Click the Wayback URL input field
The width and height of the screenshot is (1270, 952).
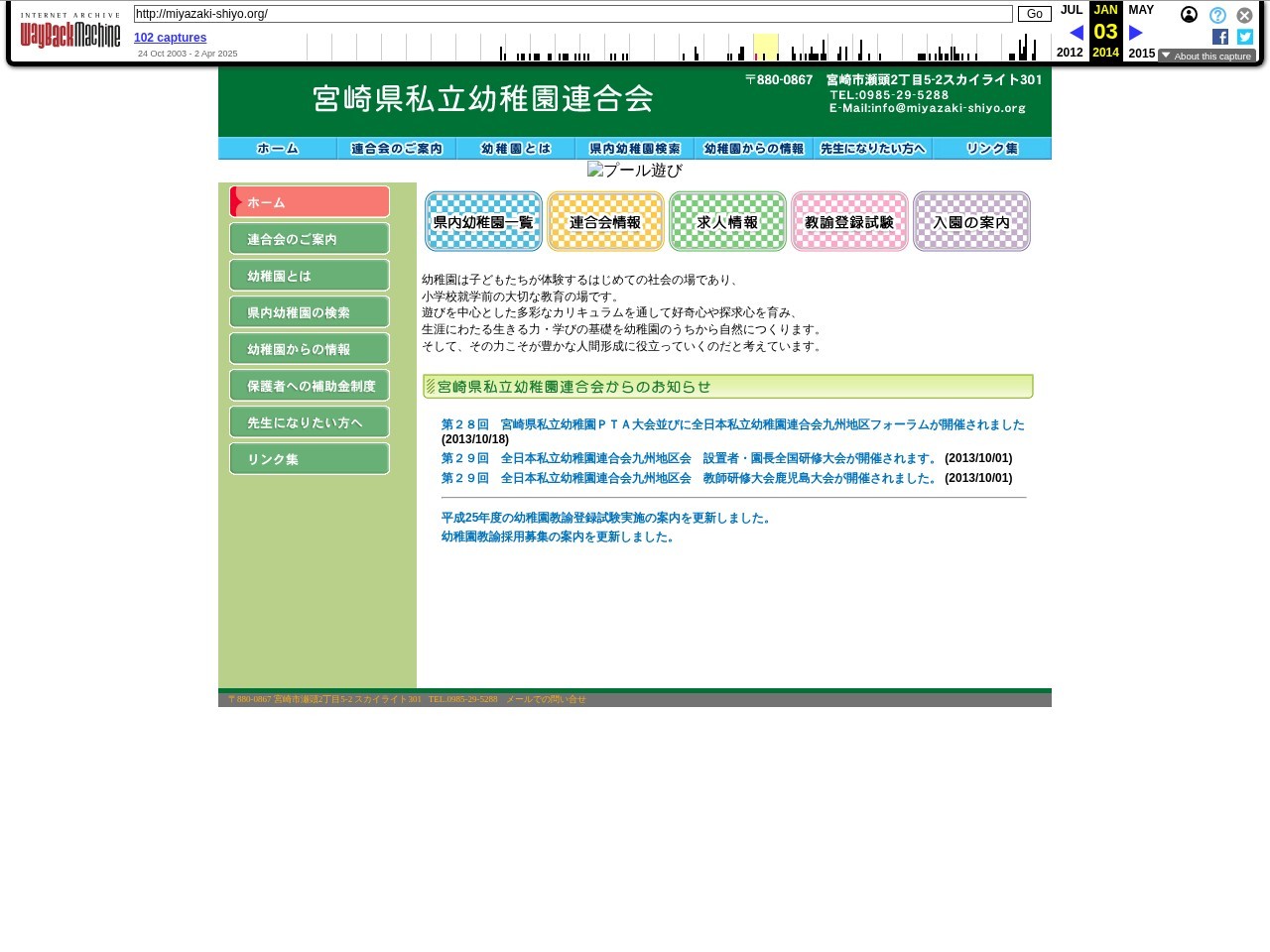coord(572,14)
